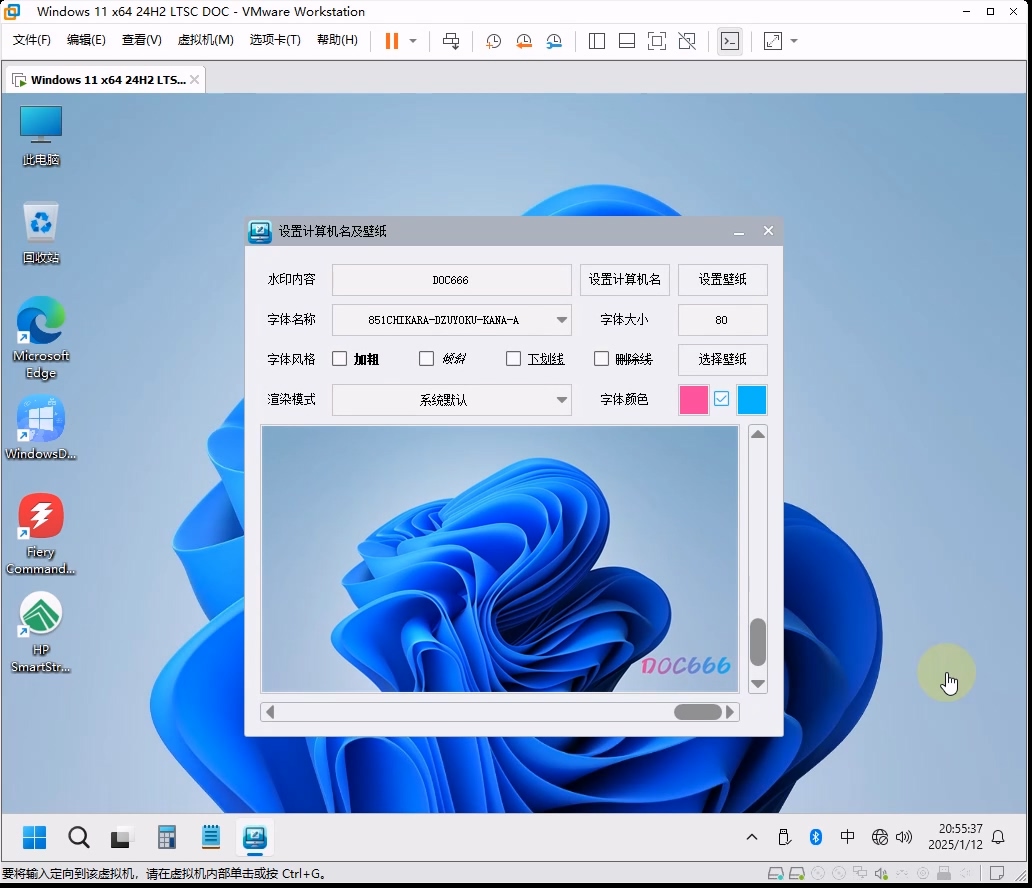Click the preview vertical scrollbar down arrow

[758, 684]
